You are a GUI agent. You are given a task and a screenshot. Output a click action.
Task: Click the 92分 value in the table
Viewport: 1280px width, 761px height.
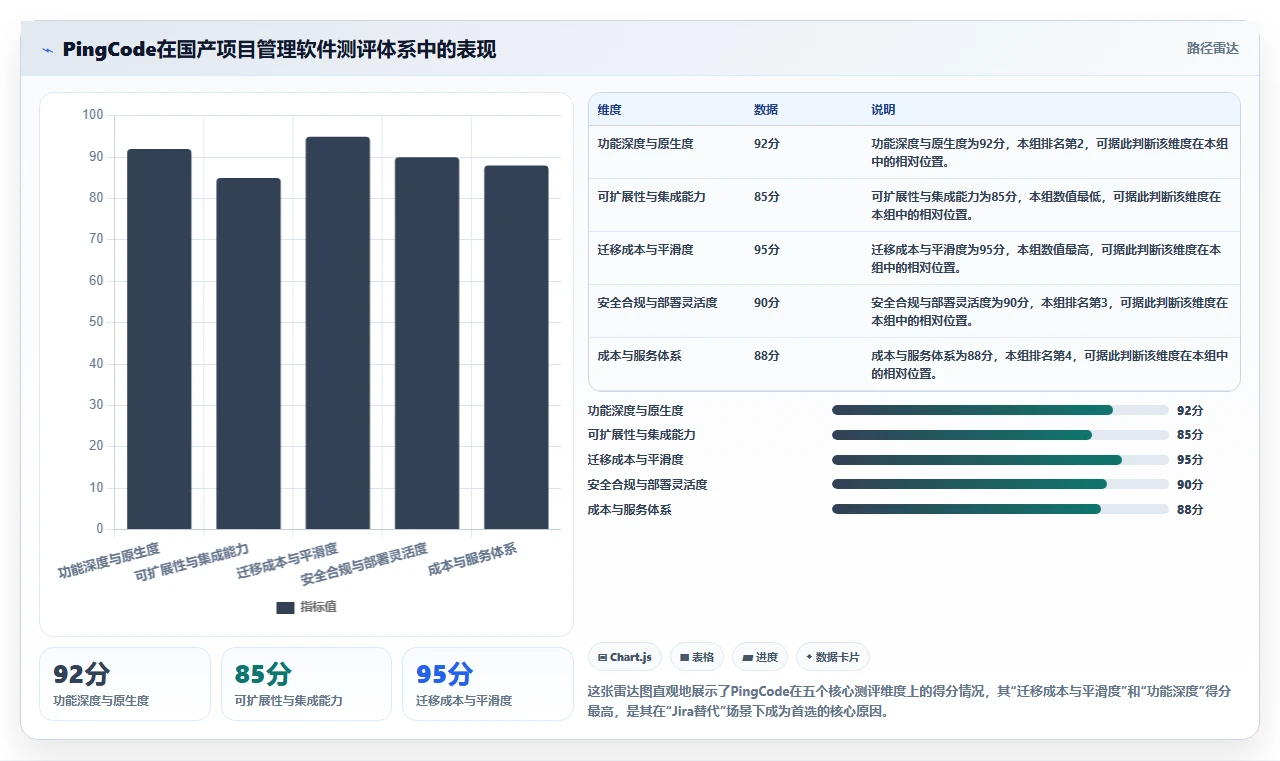coord(766,144)
